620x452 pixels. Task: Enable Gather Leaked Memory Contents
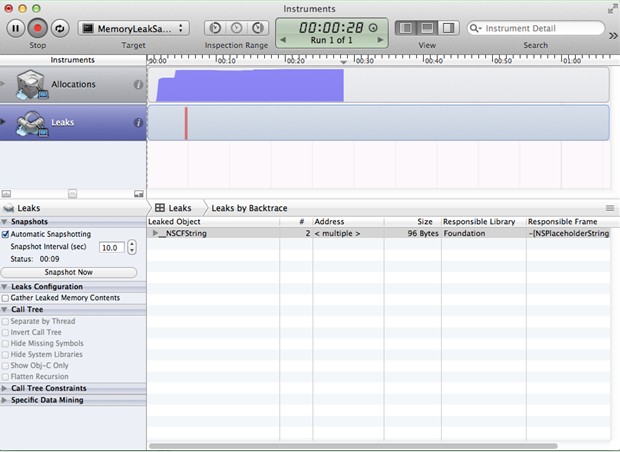pyautogui.click(x=6, y=298)
